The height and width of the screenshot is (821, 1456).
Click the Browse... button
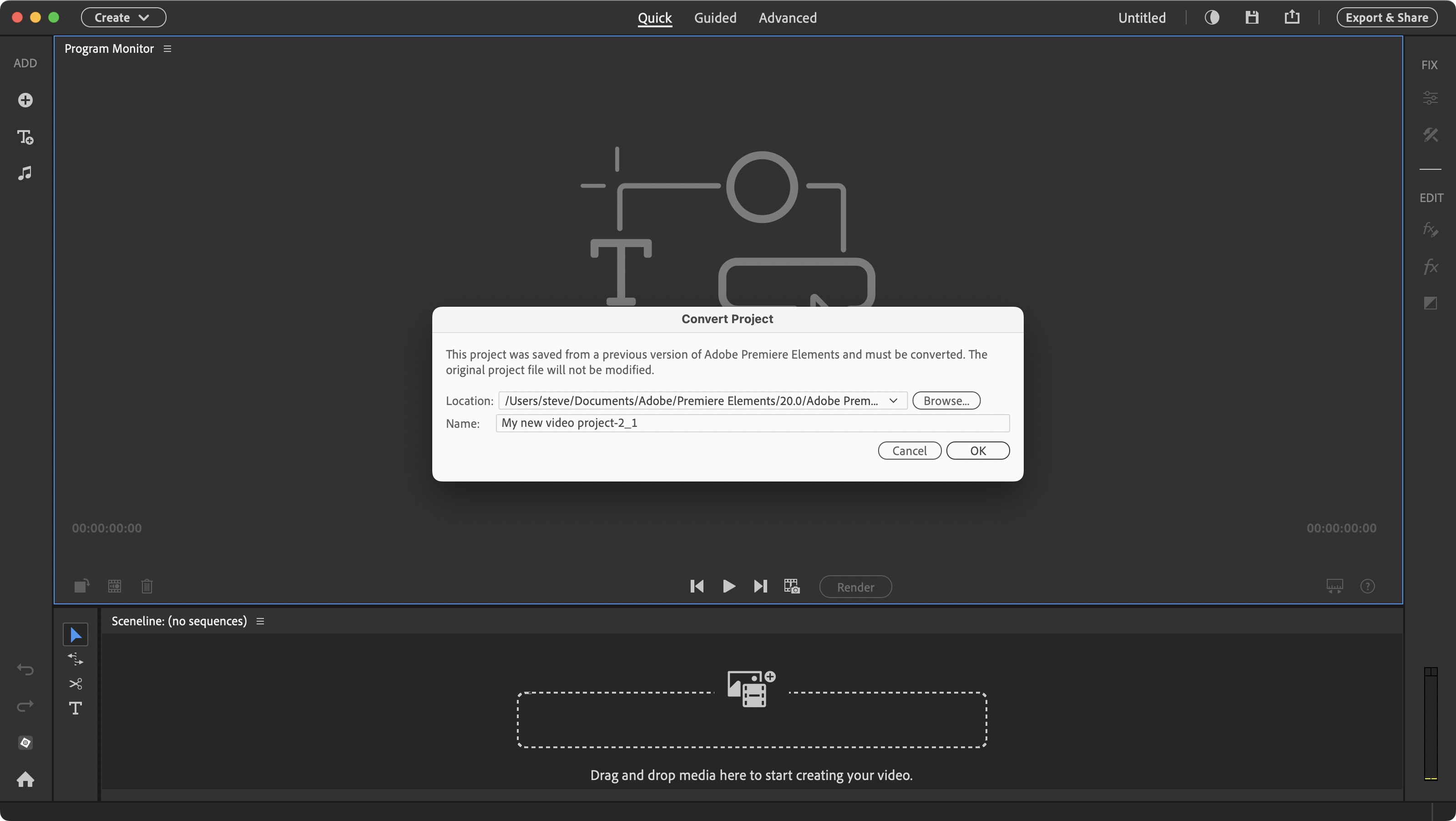pos(946,400)
